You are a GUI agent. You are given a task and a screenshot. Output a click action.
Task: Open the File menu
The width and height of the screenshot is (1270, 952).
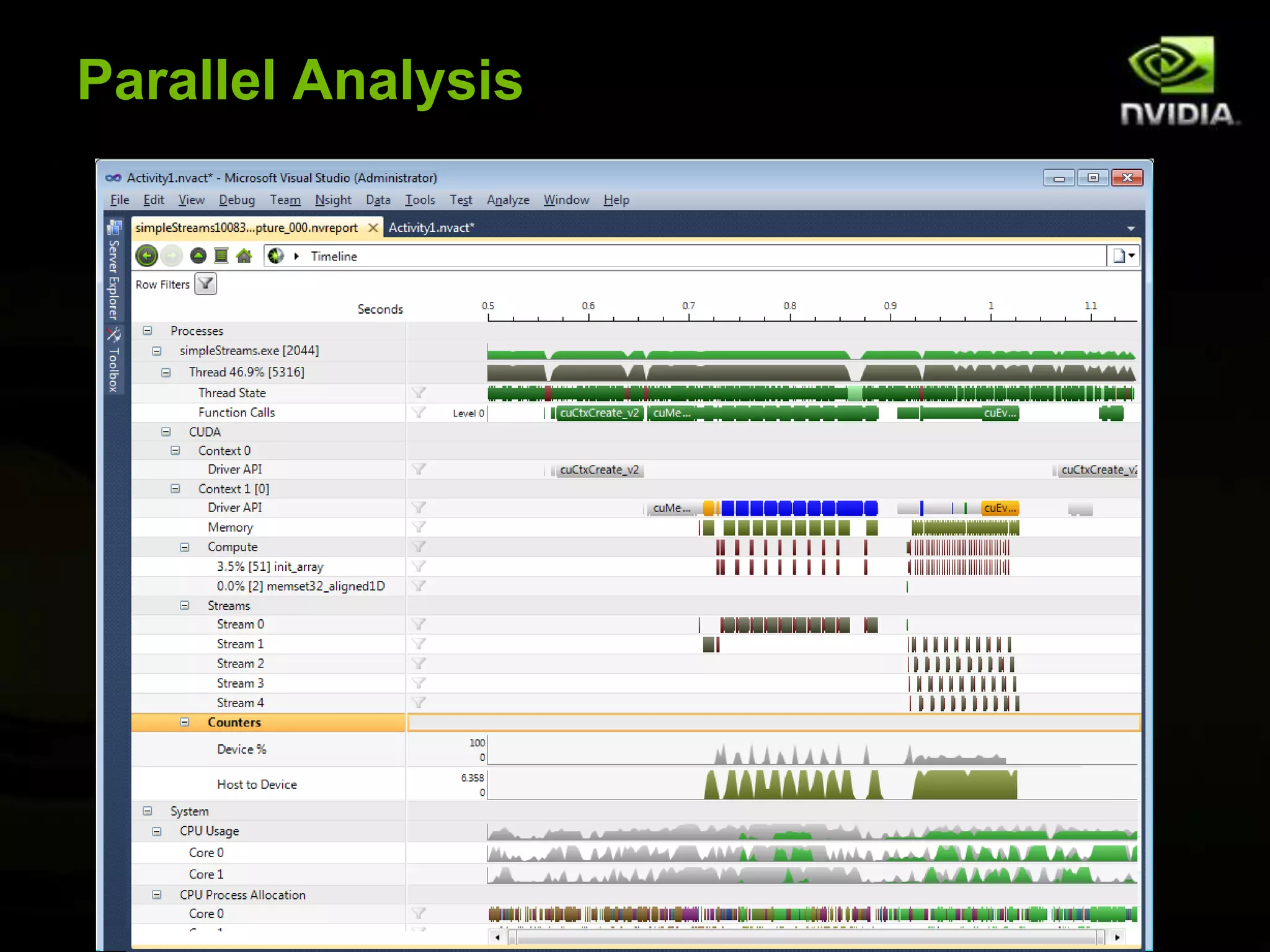tap(120, 200)
